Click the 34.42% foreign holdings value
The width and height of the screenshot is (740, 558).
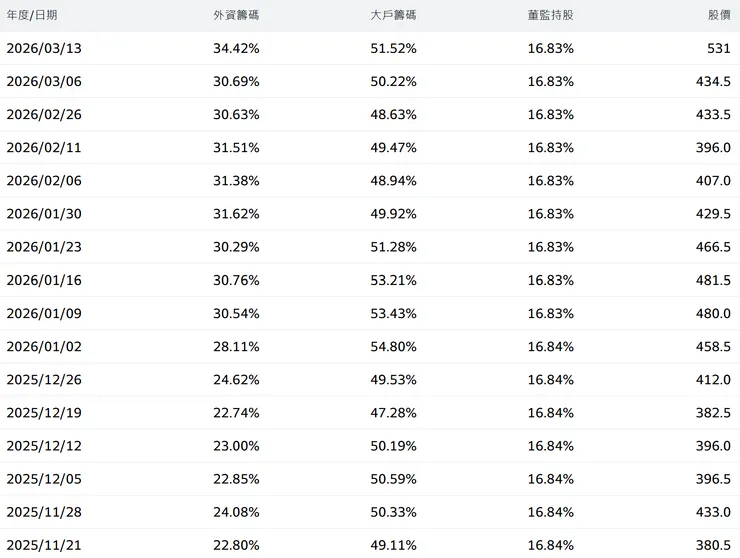tap(236, 48)
